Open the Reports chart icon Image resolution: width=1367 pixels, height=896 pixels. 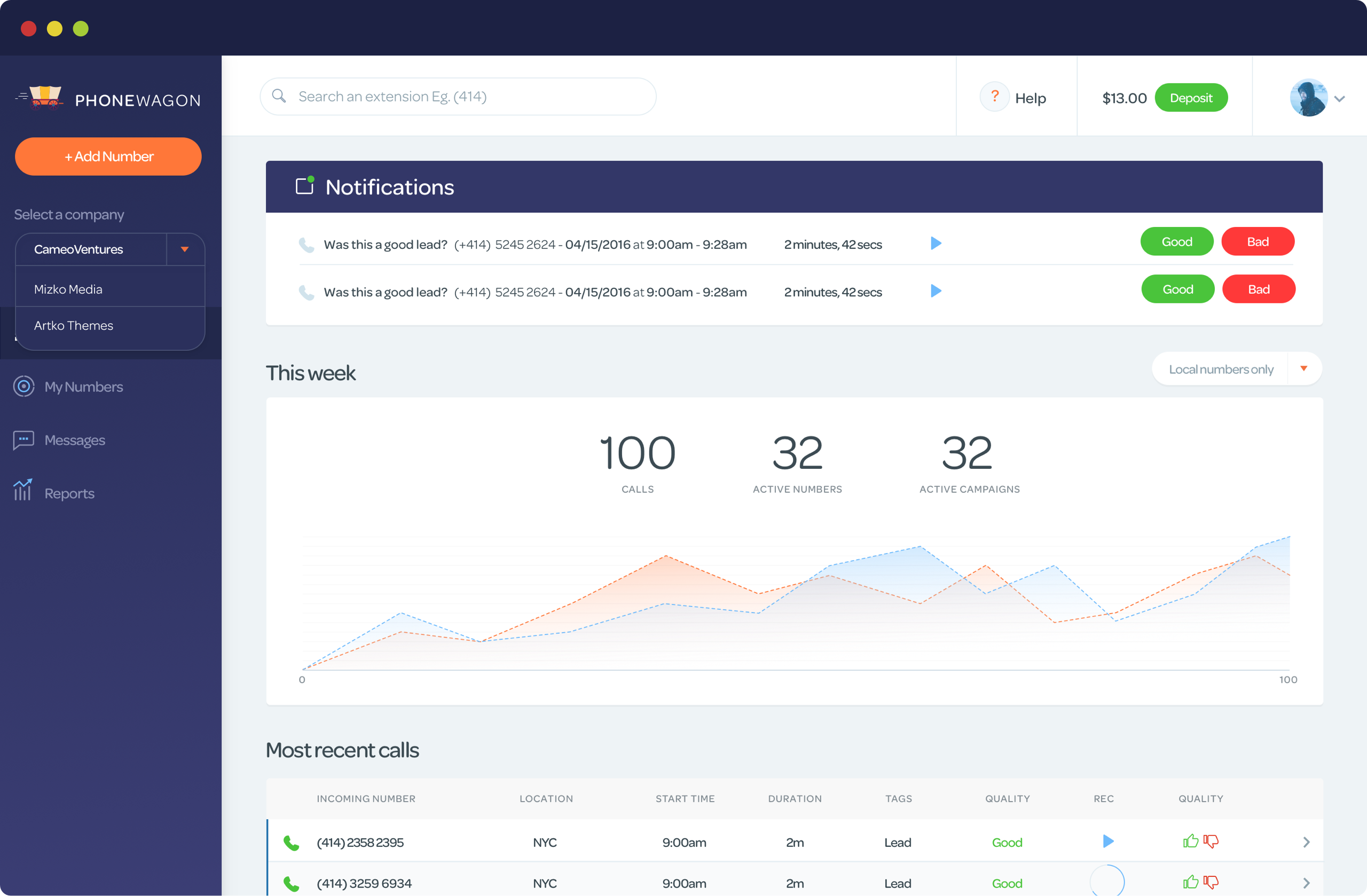pyautogui.click(x=23, y=491)
